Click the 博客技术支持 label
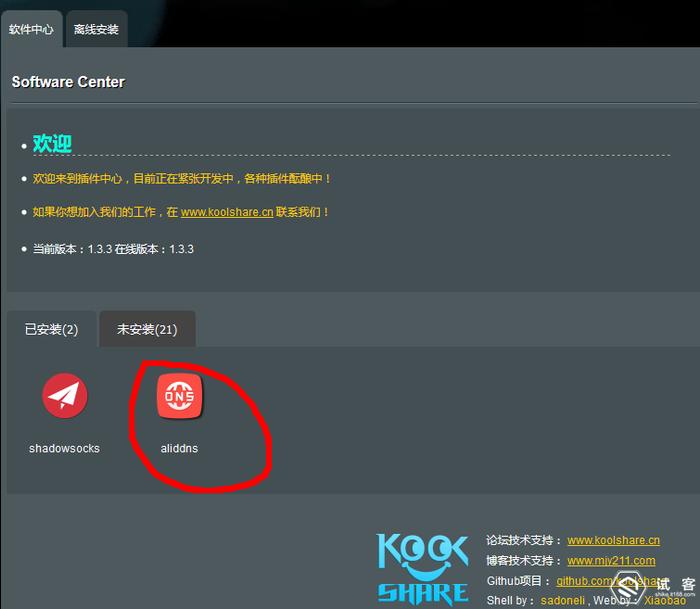Image resolution: width=700 pixels, height=609 pixels. click(523, 560)
